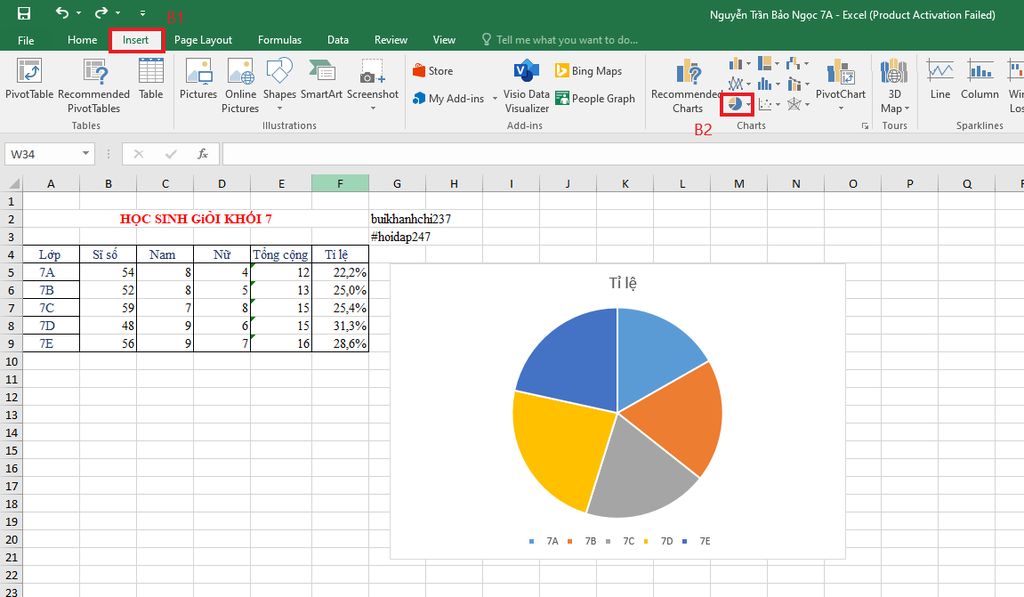Open the Redo history dropdown arrow

118,13
